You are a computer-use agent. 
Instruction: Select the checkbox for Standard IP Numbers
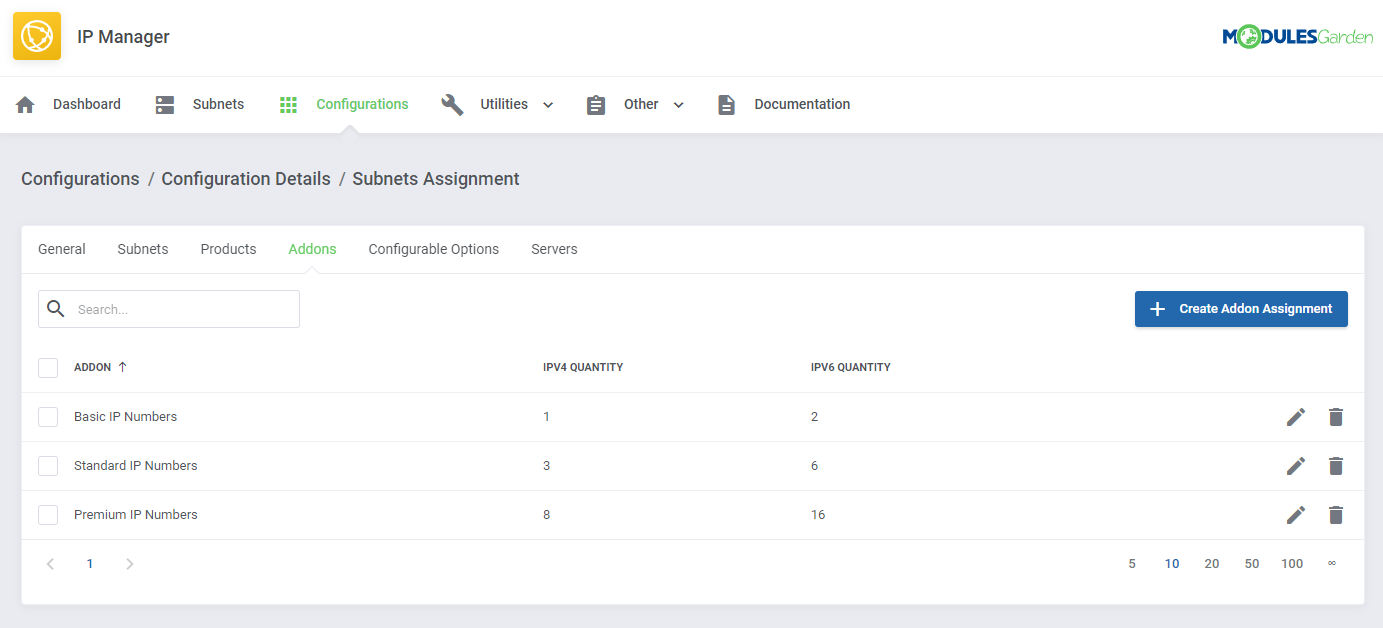(47, 466)
